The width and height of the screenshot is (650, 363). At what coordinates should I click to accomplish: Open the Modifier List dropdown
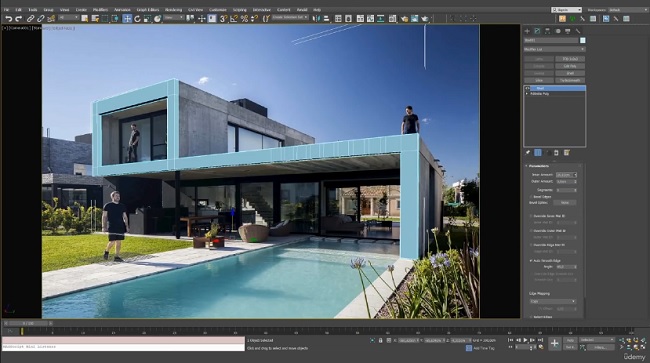click(554, 49)
